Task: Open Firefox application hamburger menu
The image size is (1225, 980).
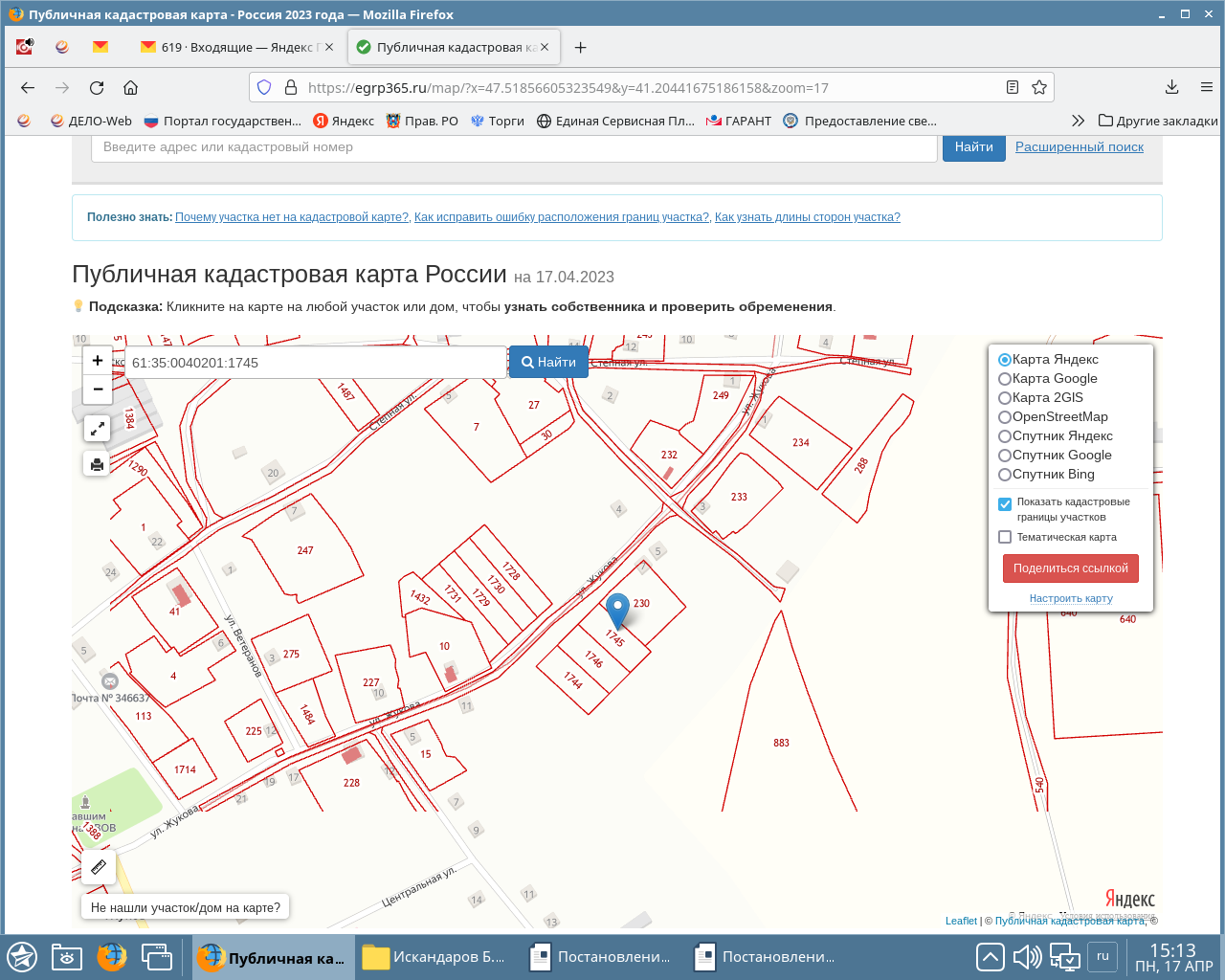Action: (1206, 88)
